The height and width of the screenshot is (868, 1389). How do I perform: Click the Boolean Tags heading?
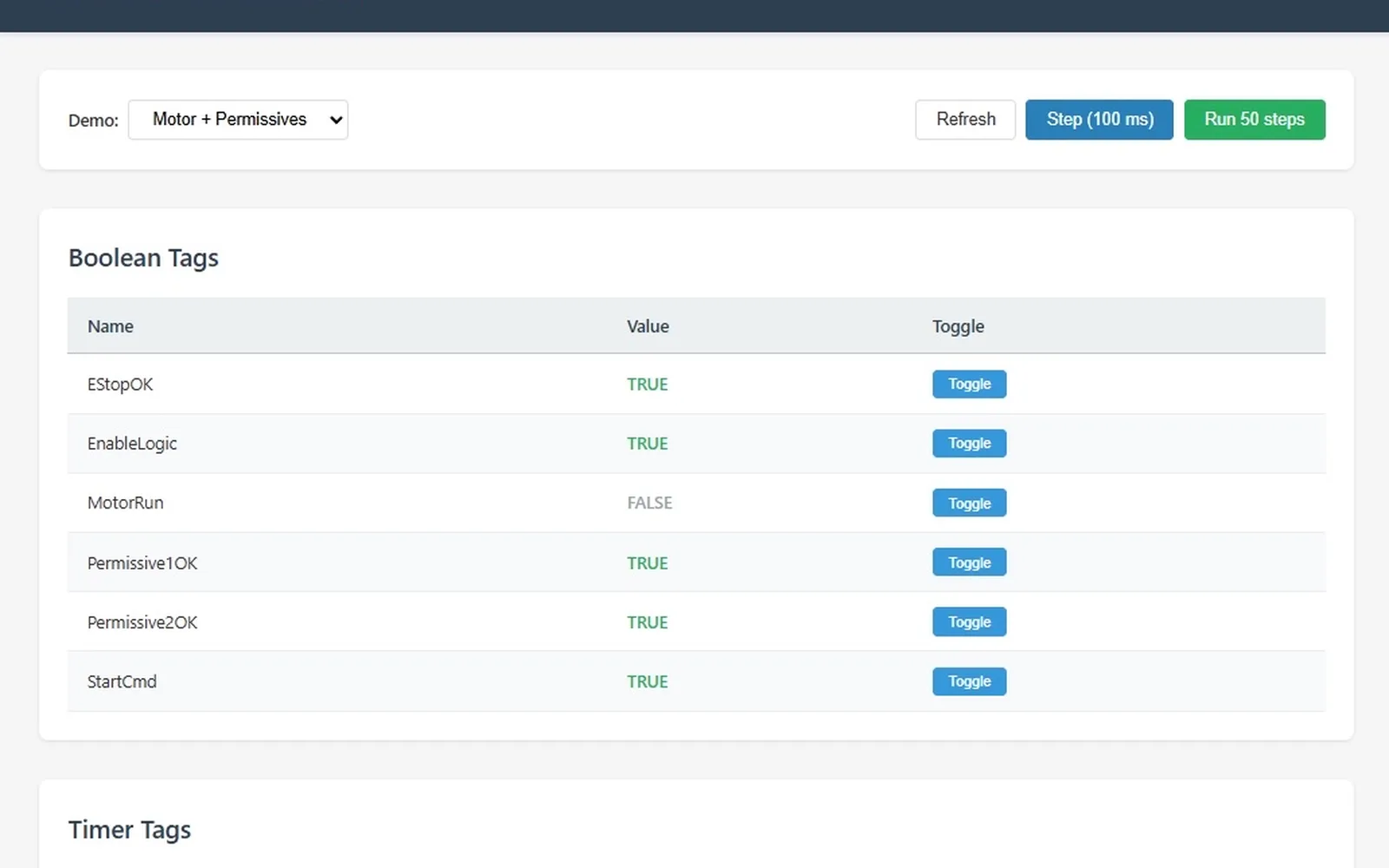tap(143, 258)
